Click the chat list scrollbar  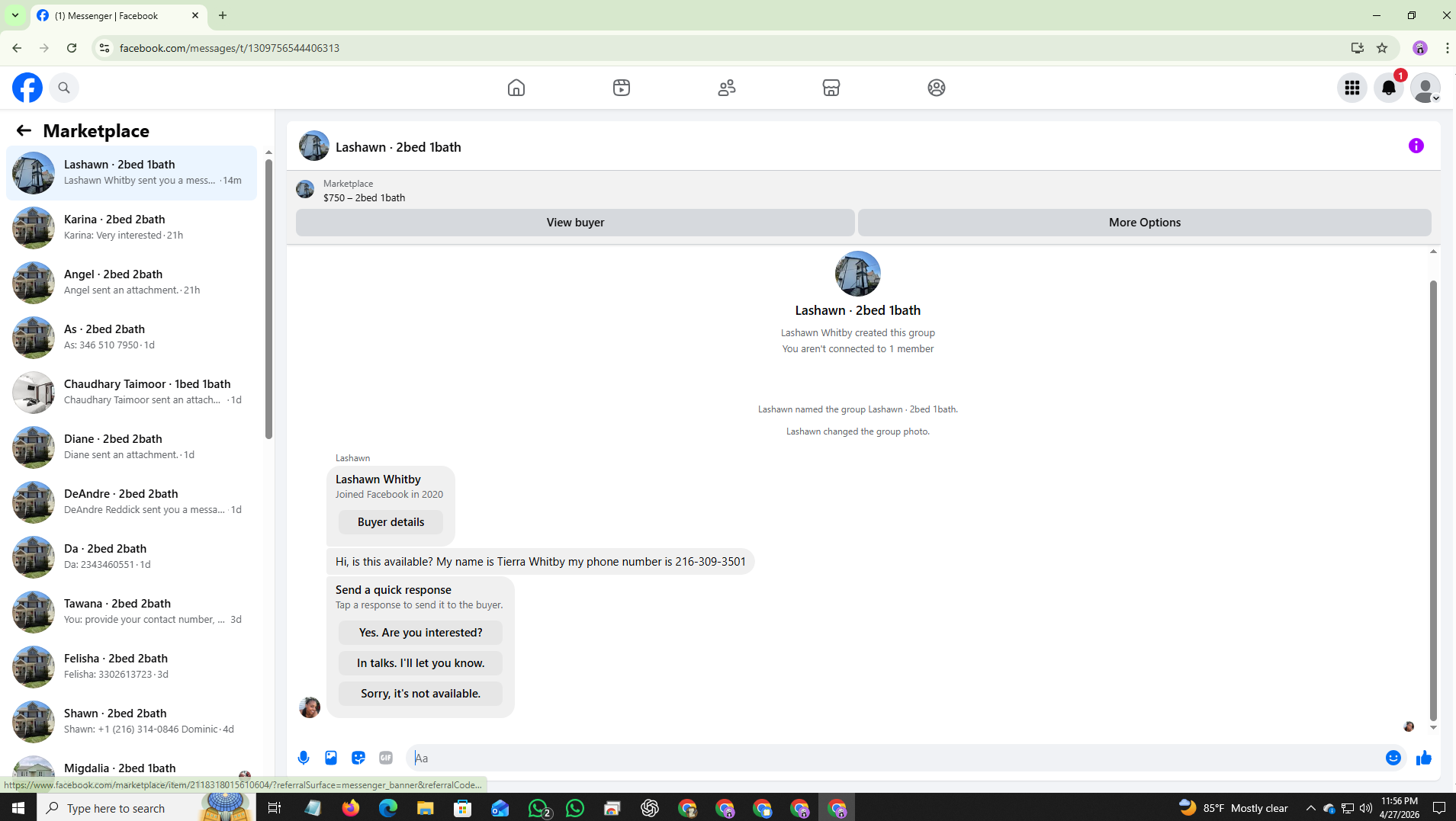coord(268,299)
